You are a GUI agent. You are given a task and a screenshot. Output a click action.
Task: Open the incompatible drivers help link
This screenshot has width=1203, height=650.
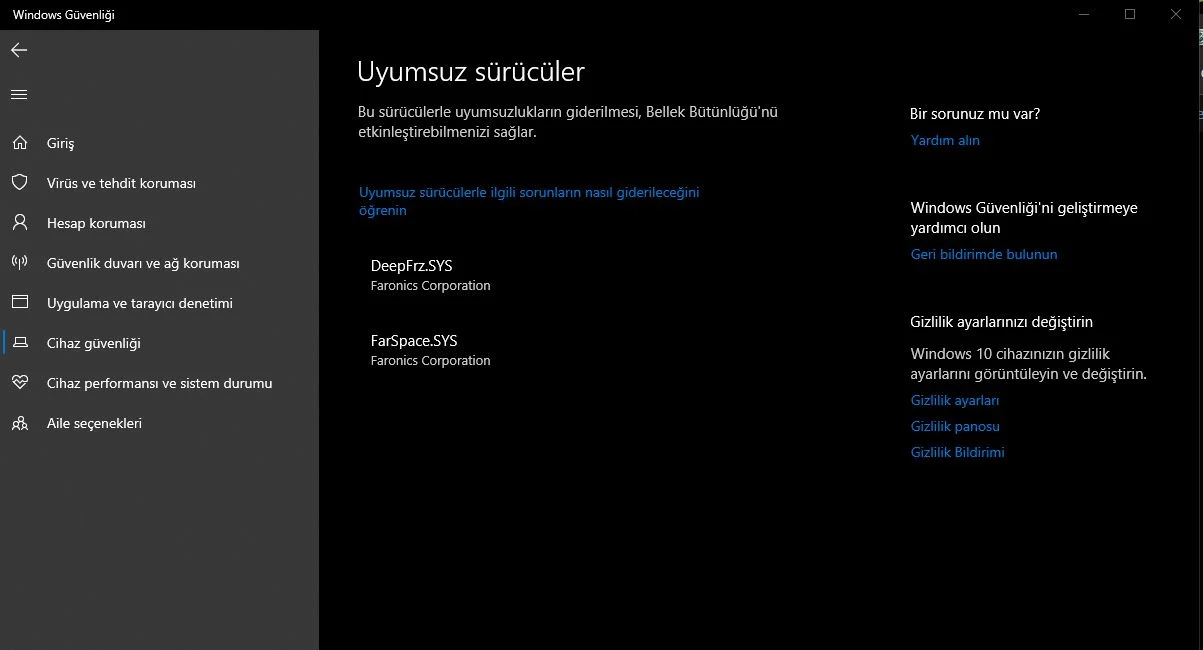coord(529,201)
